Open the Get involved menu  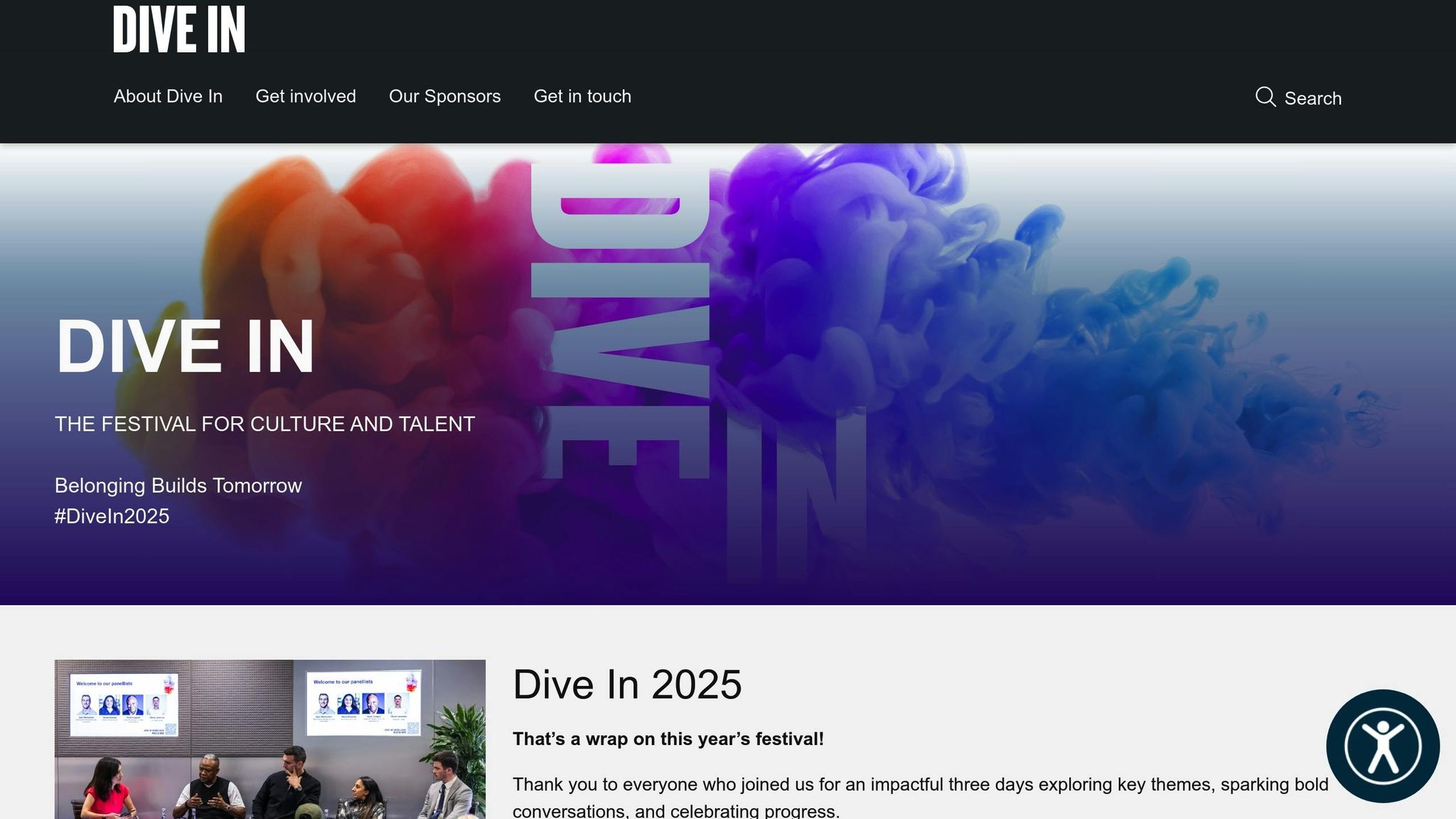tap(306, 96)
